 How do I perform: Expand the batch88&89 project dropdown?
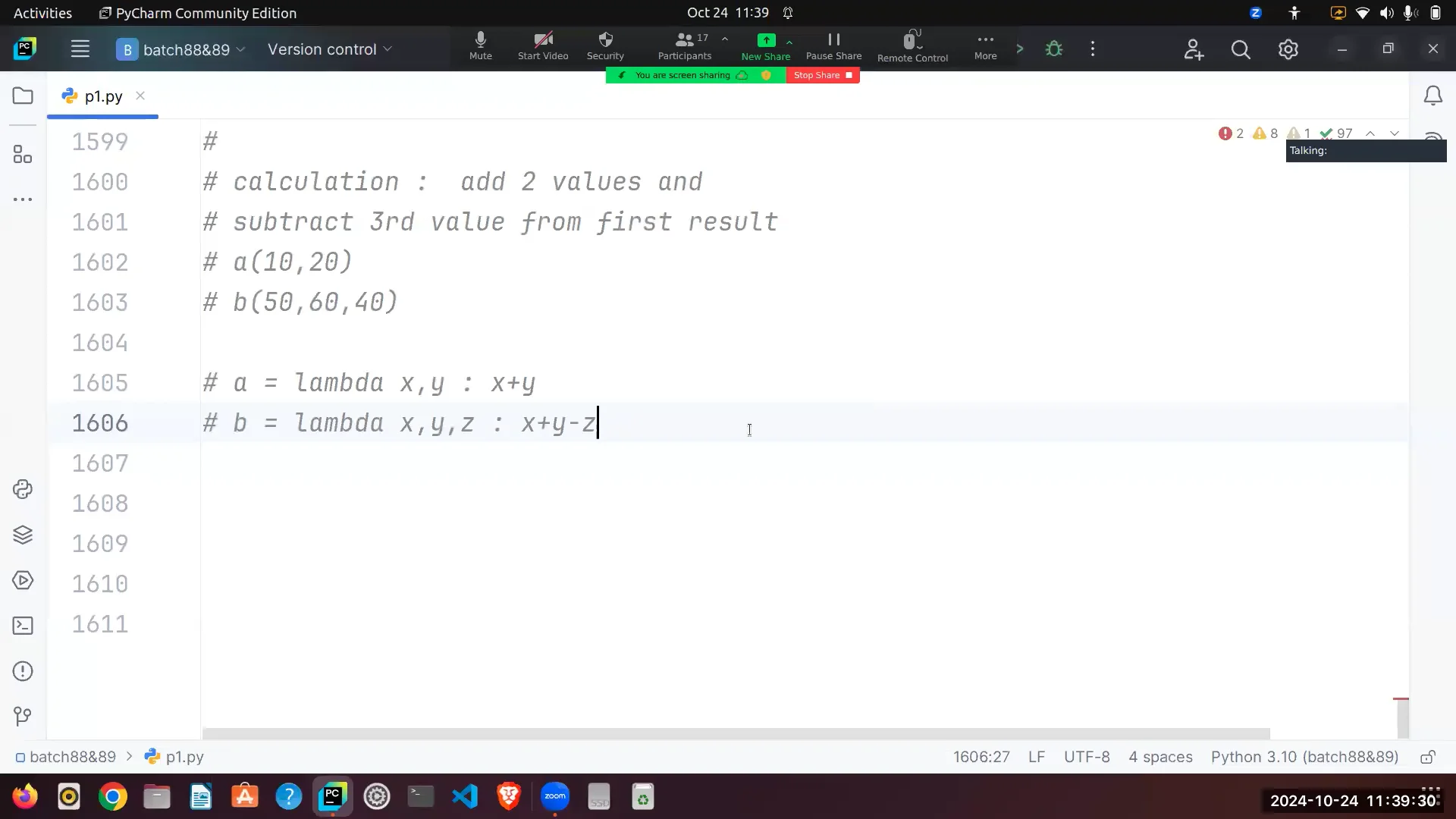click(241, 49)
